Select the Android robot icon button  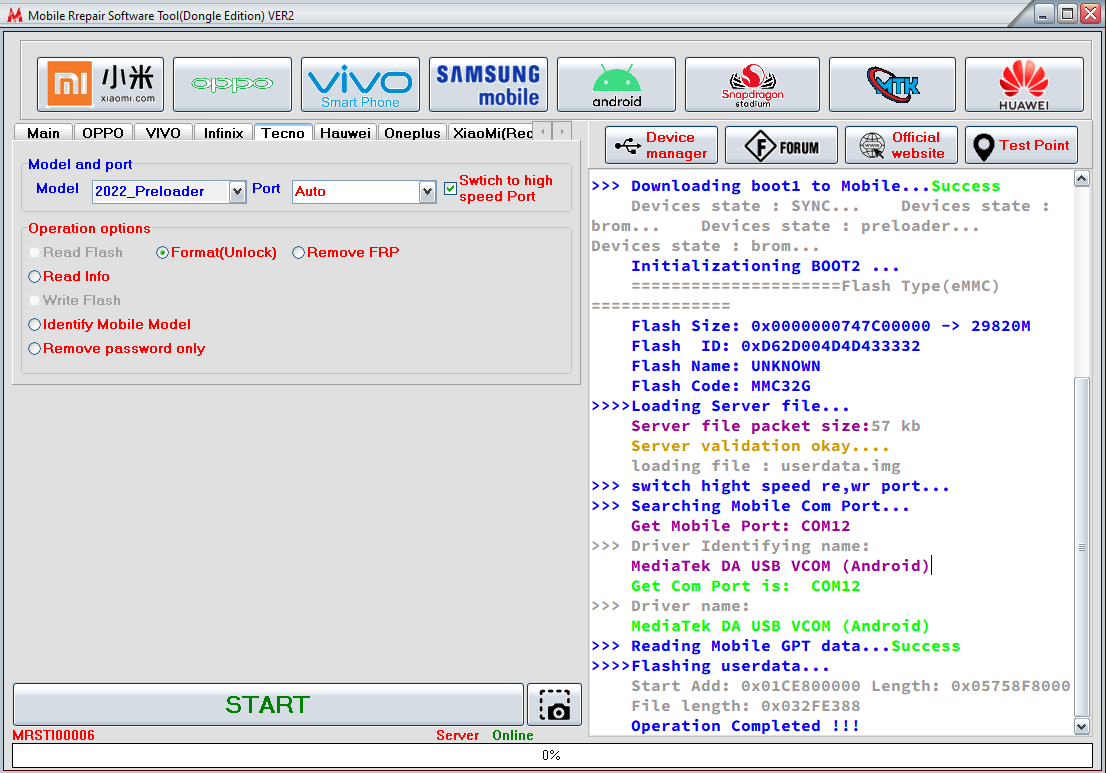616,85
